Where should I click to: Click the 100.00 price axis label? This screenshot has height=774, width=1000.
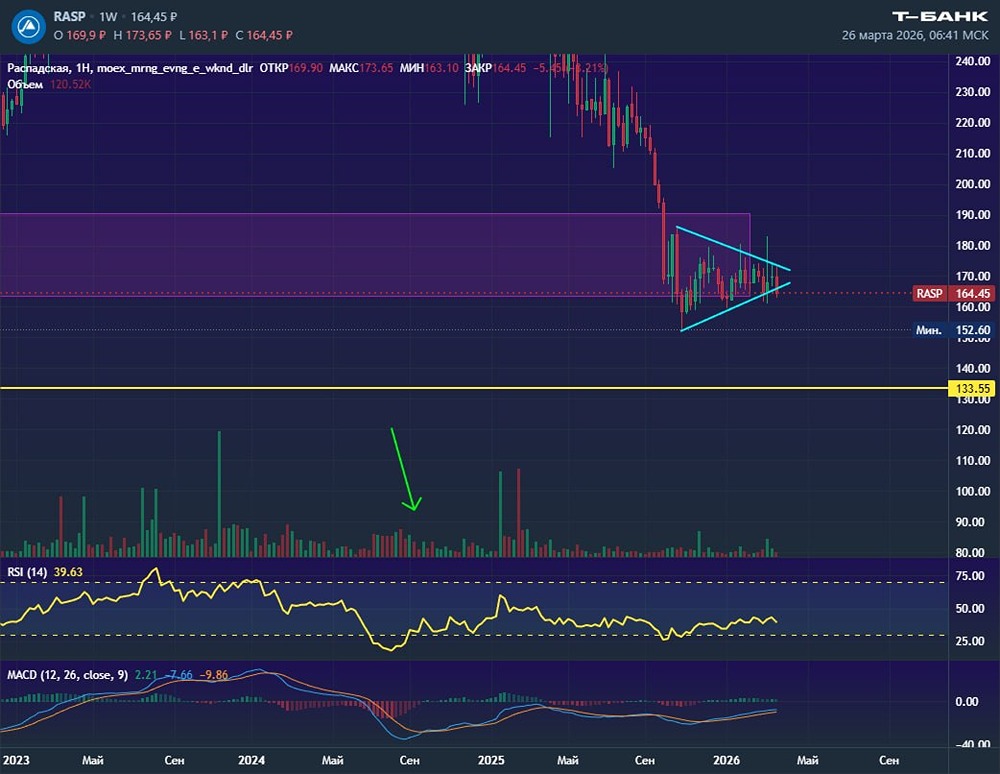tap(973, 491)
